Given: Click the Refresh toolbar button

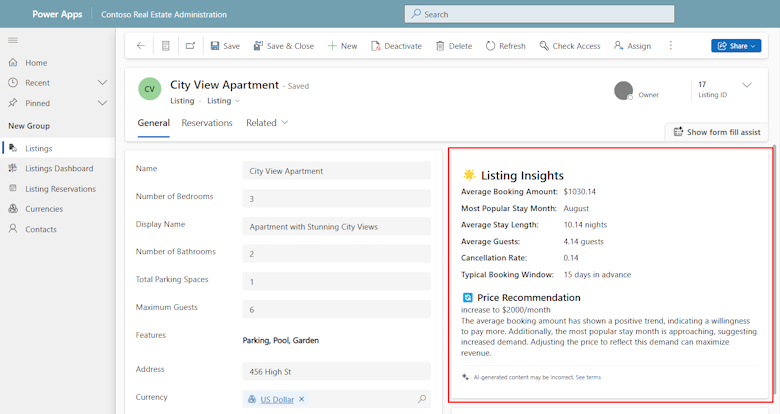Looking at the screenshot, I should point(505,46).
